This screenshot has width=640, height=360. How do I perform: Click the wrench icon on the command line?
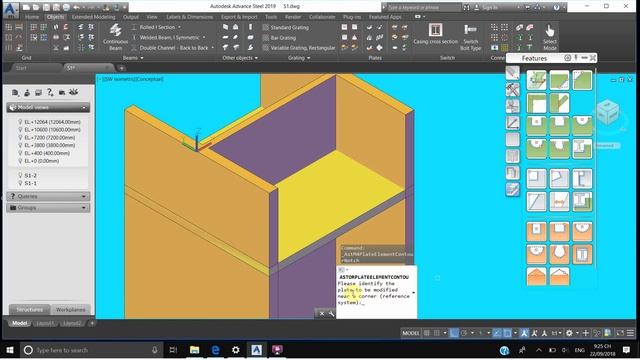(331, 313)
